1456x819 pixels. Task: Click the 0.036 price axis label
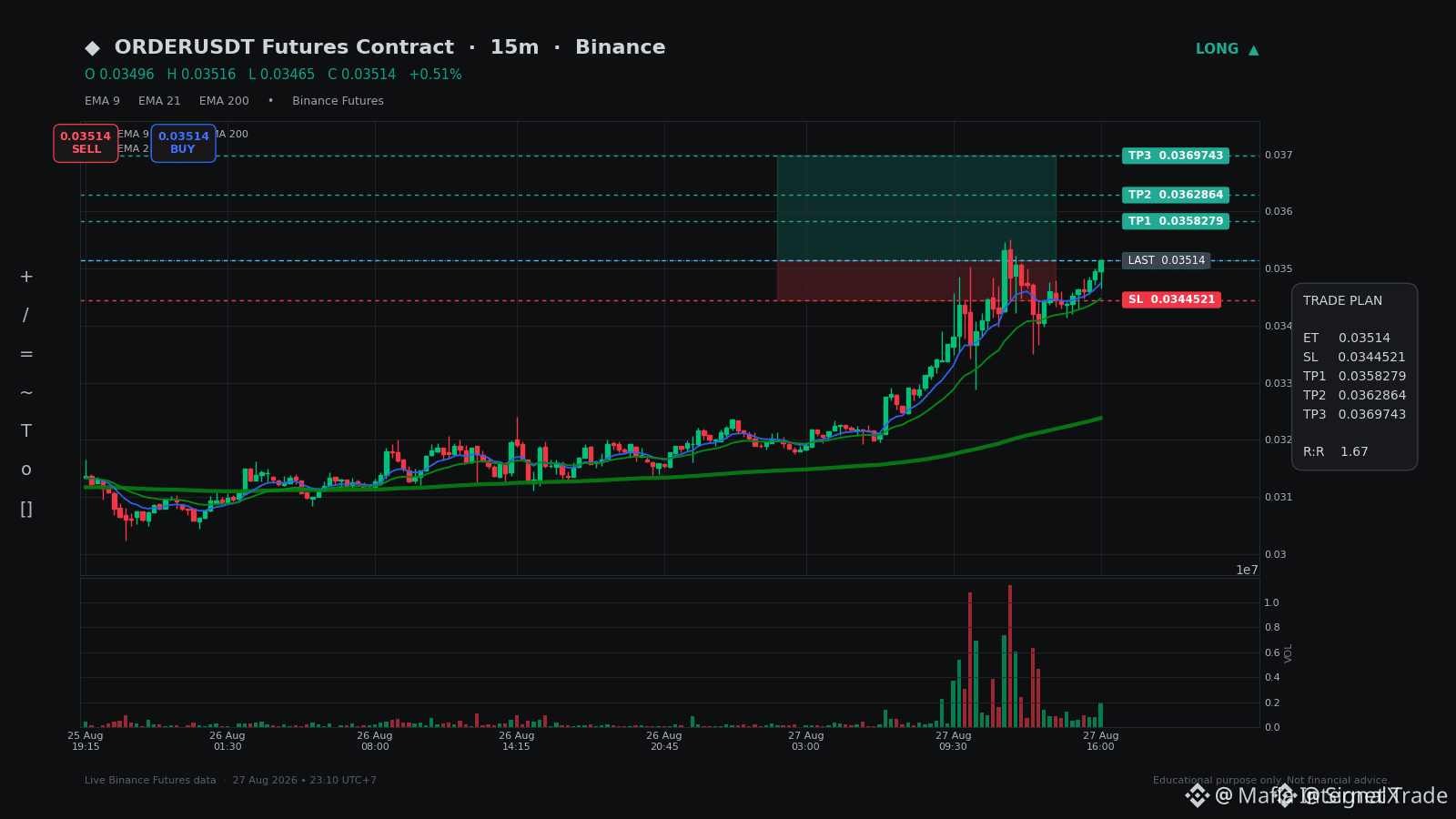(x=1279, y=212)
